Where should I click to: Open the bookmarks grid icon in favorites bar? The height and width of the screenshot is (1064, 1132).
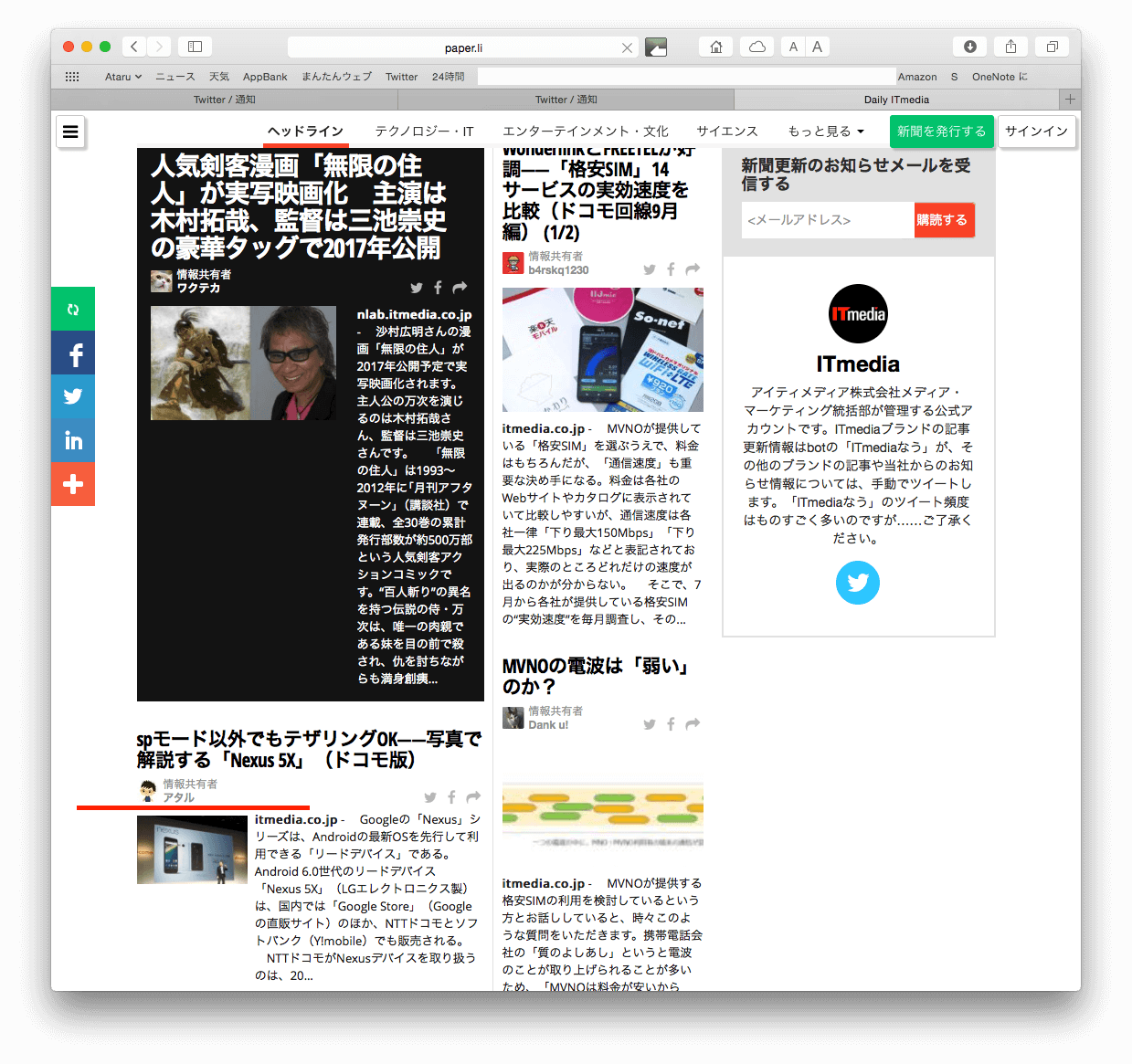[x=72, y=77]
